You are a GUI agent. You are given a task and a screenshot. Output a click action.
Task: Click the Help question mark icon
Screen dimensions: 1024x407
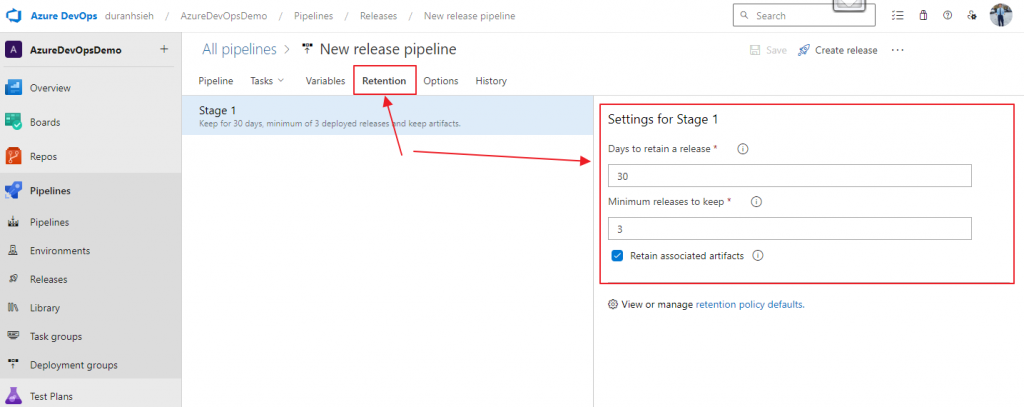point(947,15)
